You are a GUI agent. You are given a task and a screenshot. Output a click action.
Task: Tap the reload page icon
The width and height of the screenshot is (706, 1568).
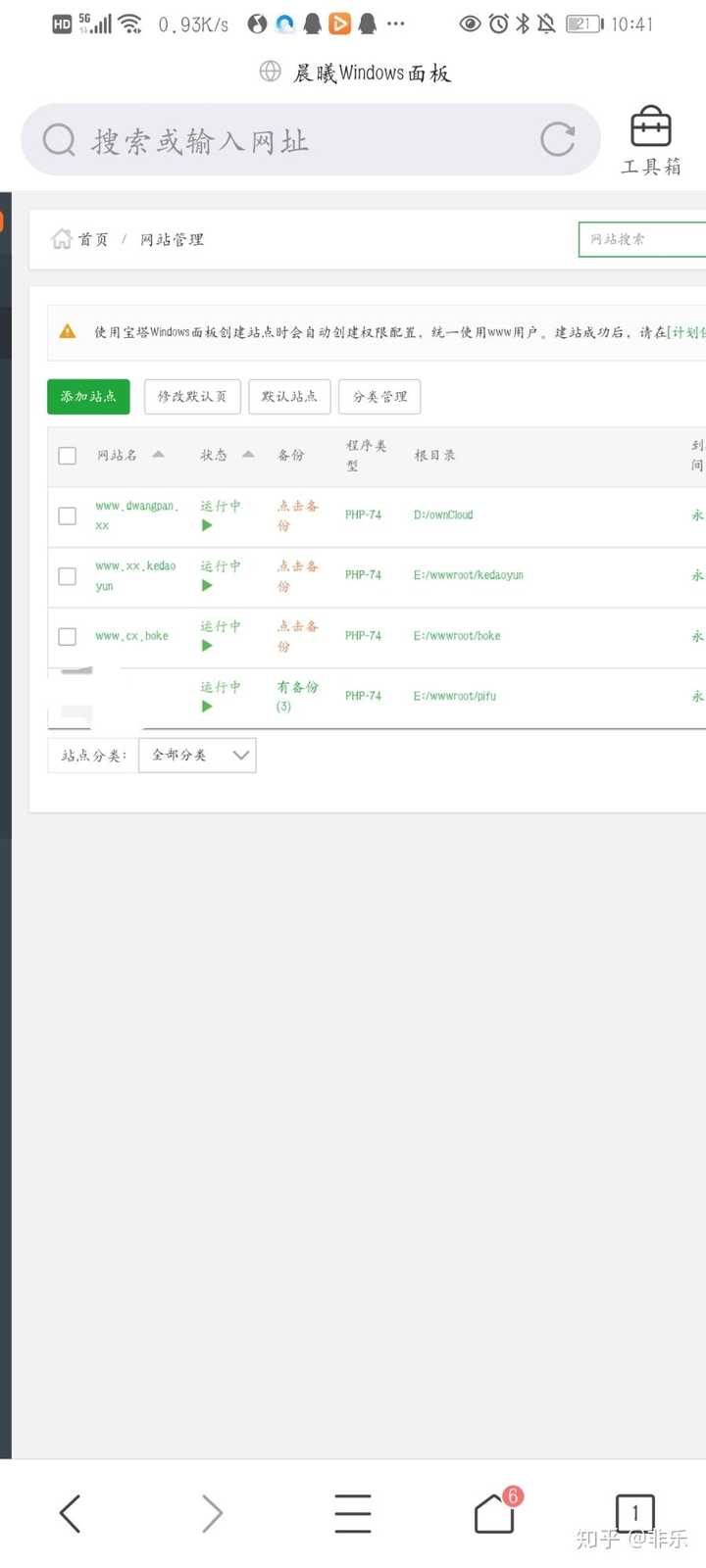pyautogui.click(x=558, y=140)
